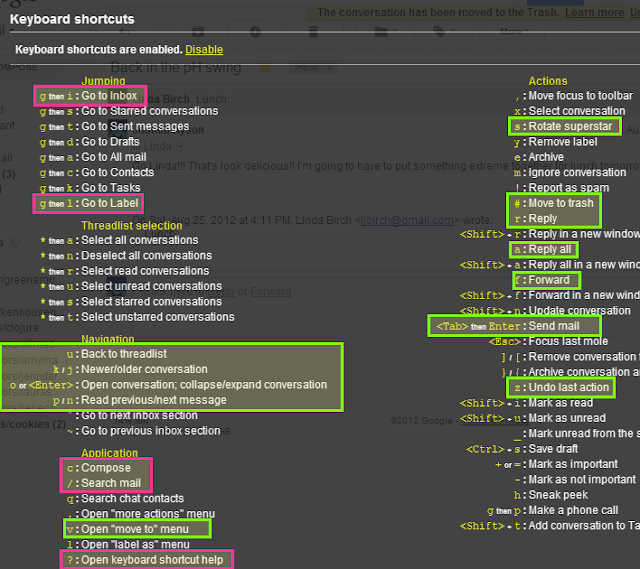The image size is (640, 569).
Task: Click the 'Move to trash' entry
Action: 554,203
